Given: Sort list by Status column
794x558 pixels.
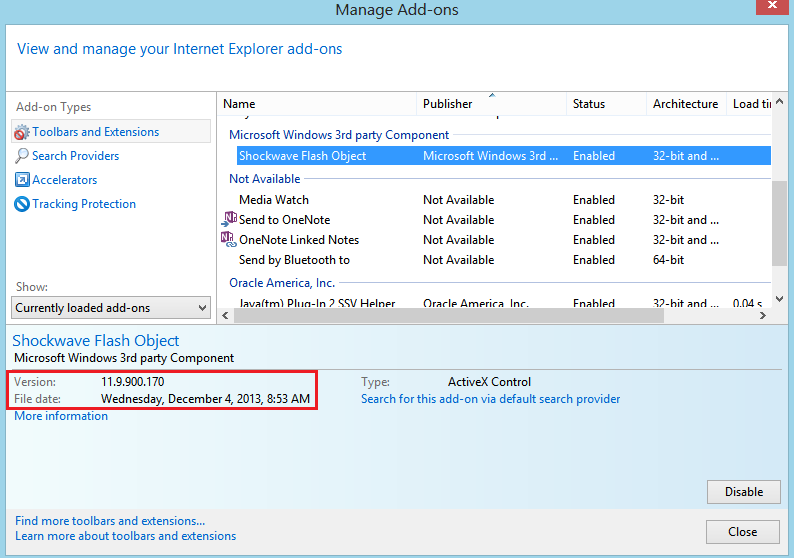Looking at the screenshot, I should pyautogui.click(x=606, y=104).
